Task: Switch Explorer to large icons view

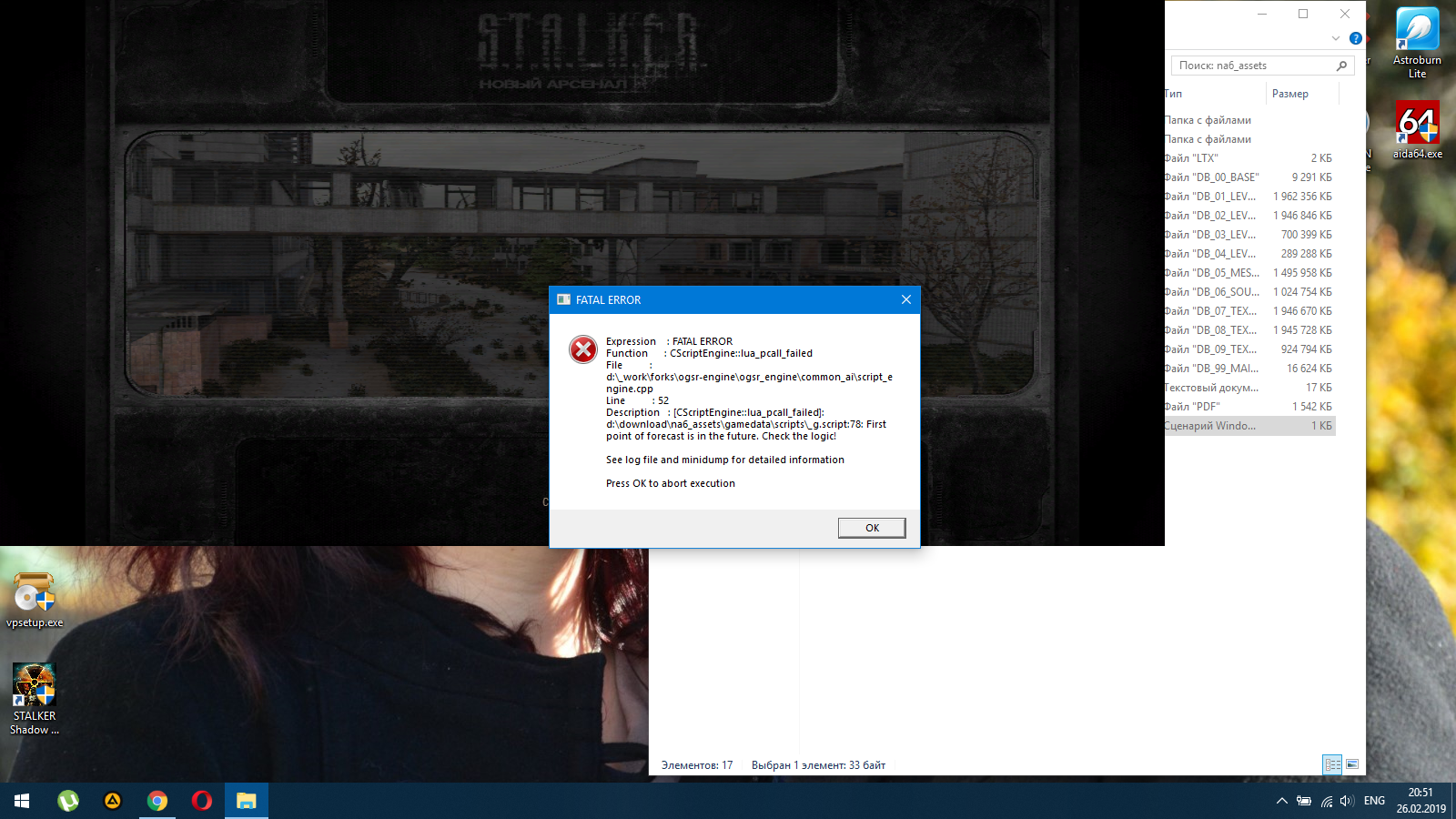Action: point(1352,764)
